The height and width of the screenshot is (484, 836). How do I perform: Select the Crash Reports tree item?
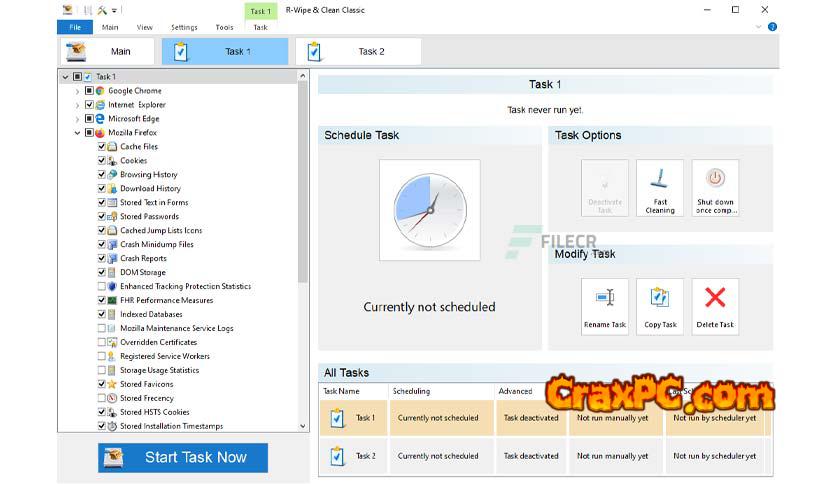click(x=143, y=258)
